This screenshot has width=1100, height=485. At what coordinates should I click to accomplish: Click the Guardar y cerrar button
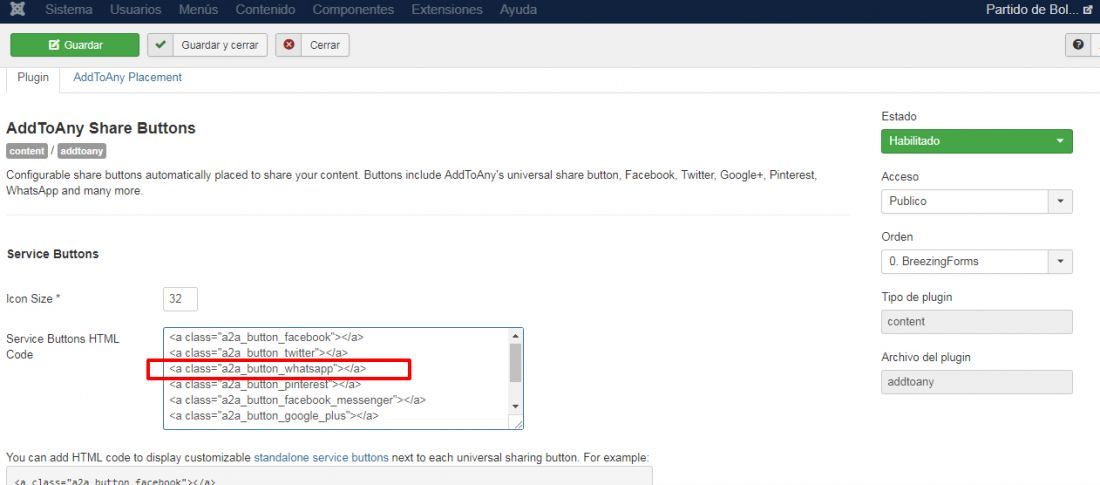point(208,45)
